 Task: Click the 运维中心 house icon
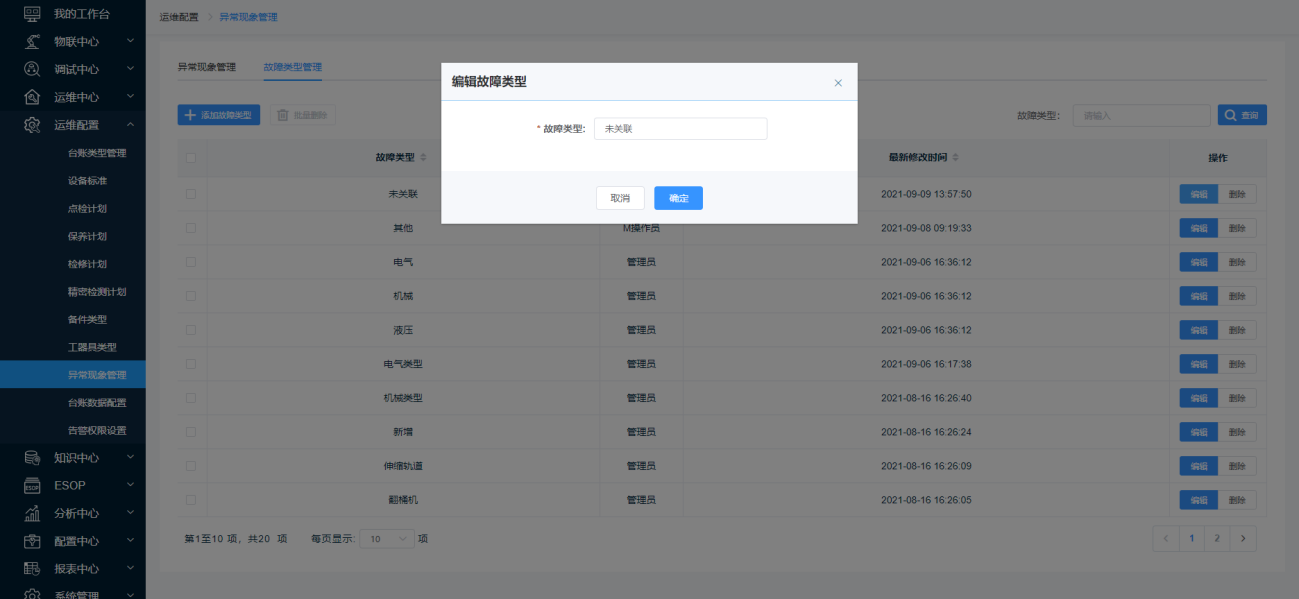(x=32, y=97)
